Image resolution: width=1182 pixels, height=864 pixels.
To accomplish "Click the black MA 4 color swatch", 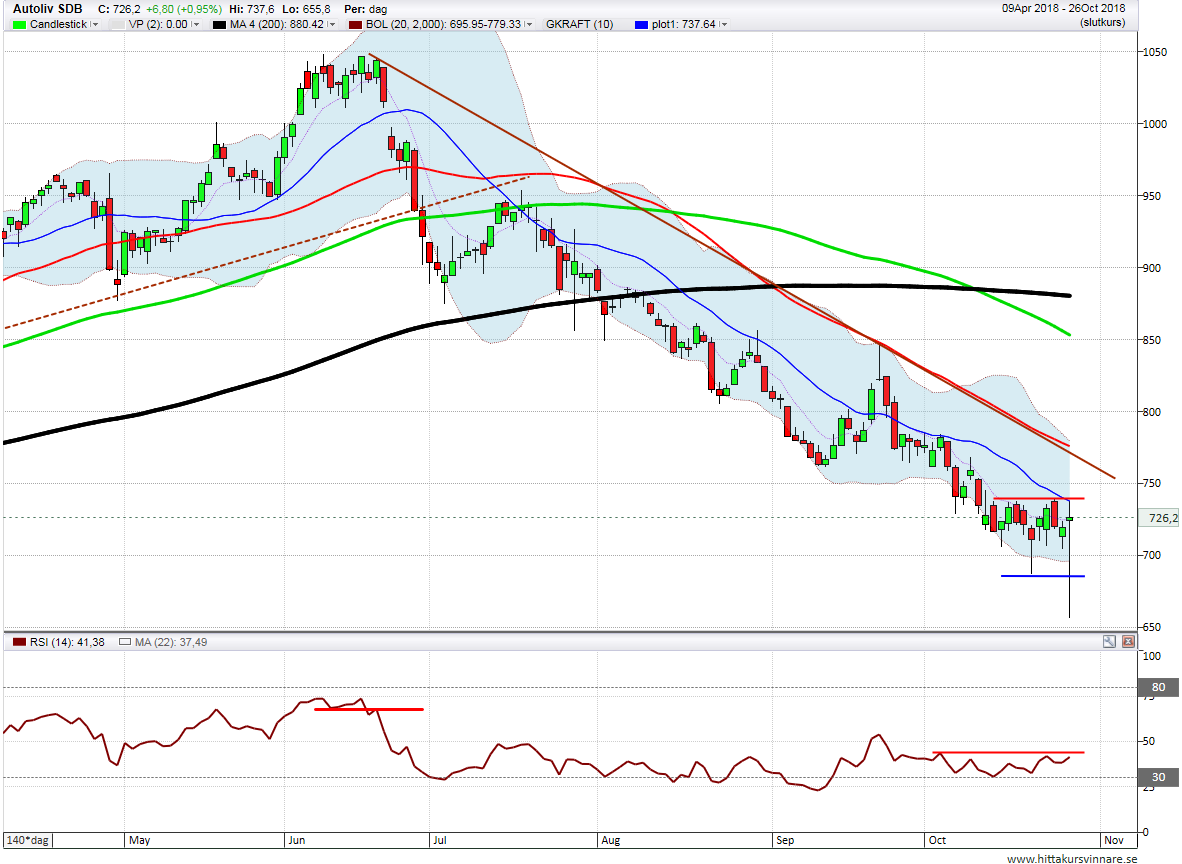I will click(x=219, y=24).
